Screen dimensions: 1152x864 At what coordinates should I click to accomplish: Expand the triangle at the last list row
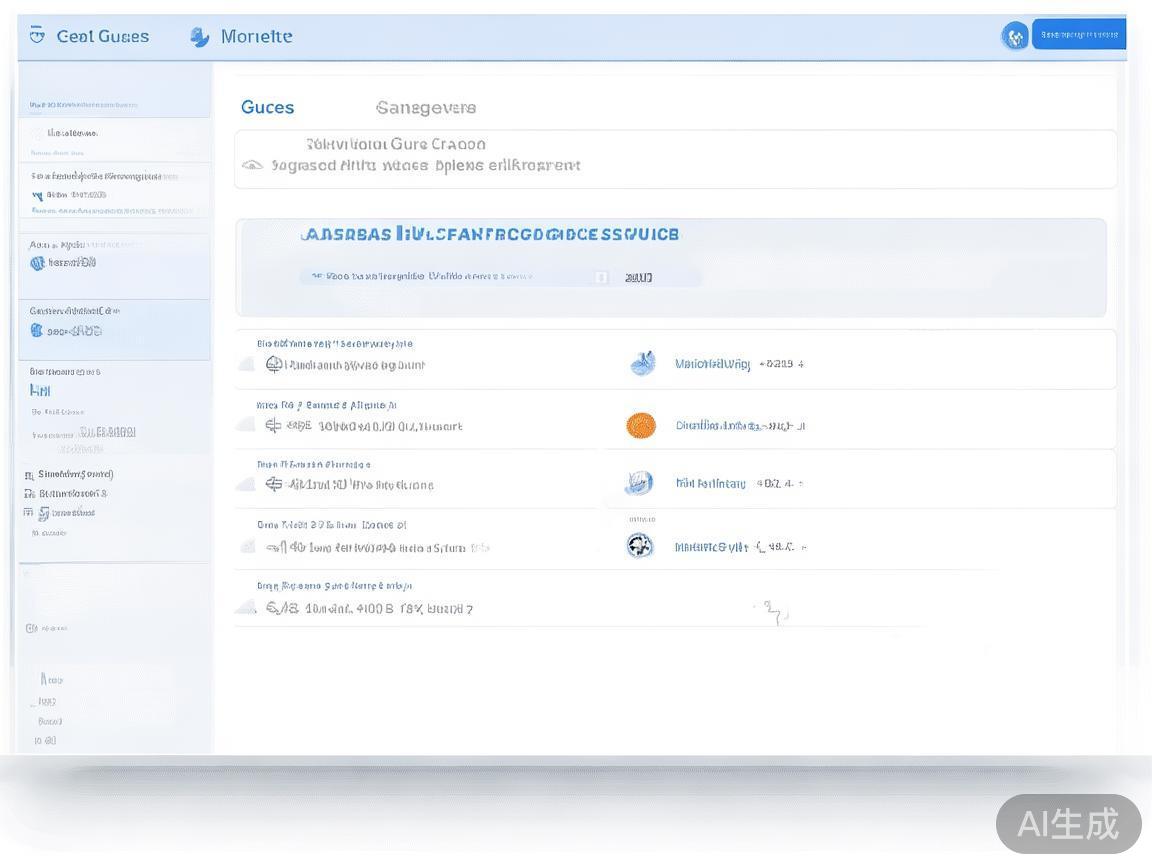pos(245,607)
